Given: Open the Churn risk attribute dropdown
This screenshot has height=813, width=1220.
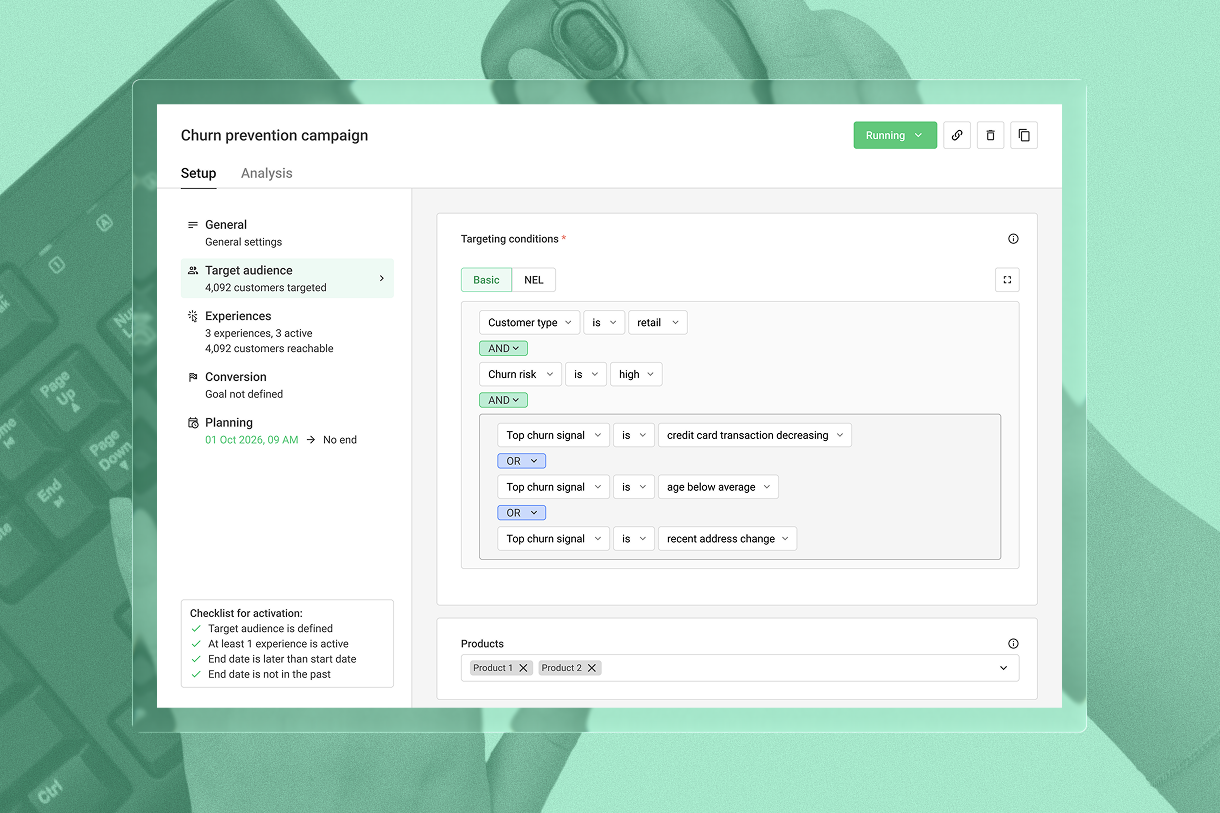Looking at the screenshot, I should coord(520,374).
